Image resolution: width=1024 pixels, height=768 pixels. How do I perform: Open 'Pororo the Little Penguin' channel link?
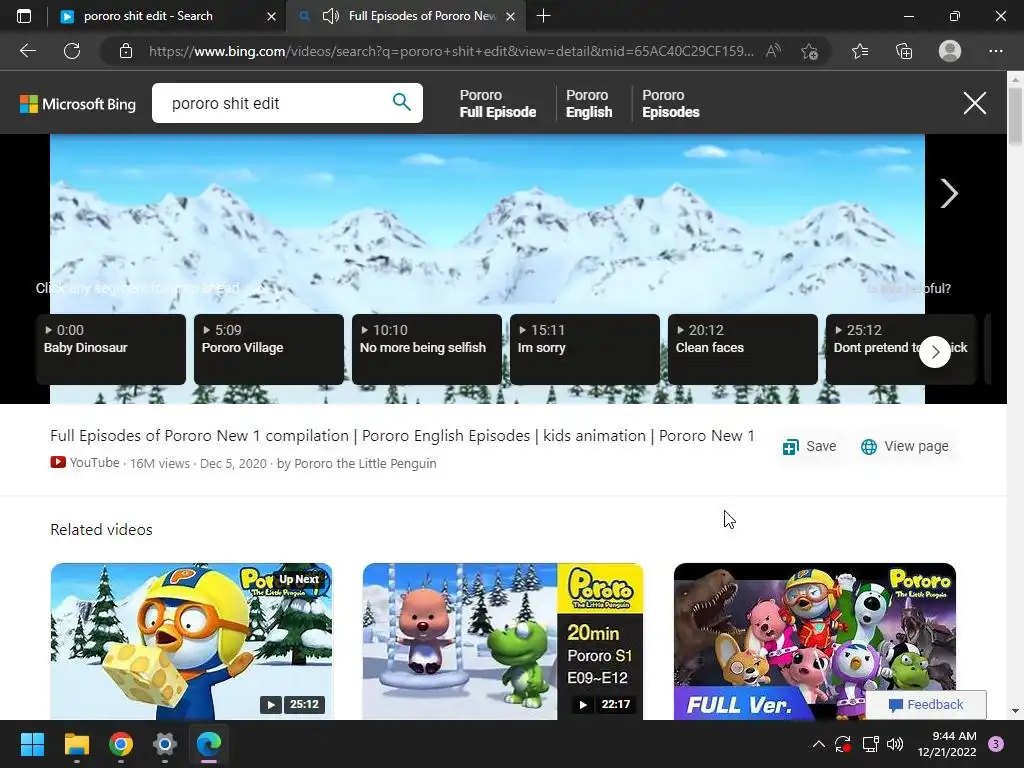coord(365,463)
